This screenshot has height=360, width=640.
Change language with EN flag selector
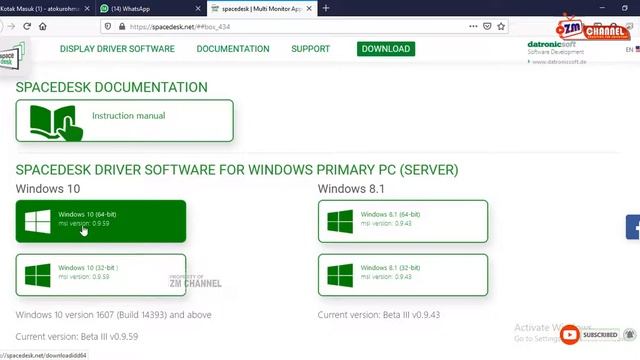click(x=632, y=49)
